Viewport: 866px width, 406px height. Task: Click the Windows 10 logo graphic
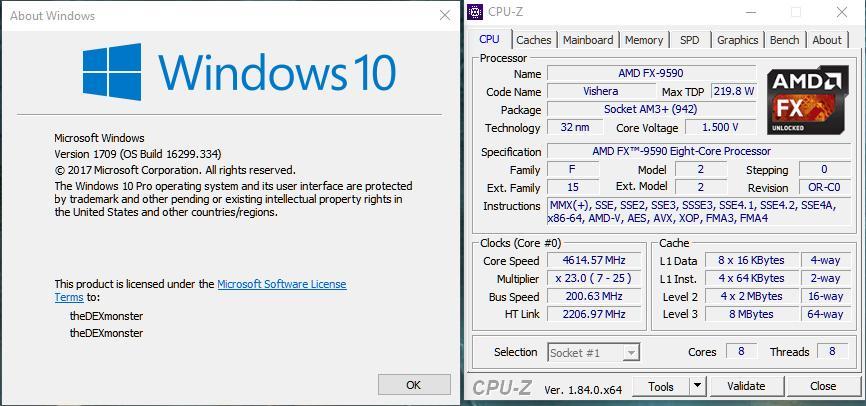coord(239,72)
